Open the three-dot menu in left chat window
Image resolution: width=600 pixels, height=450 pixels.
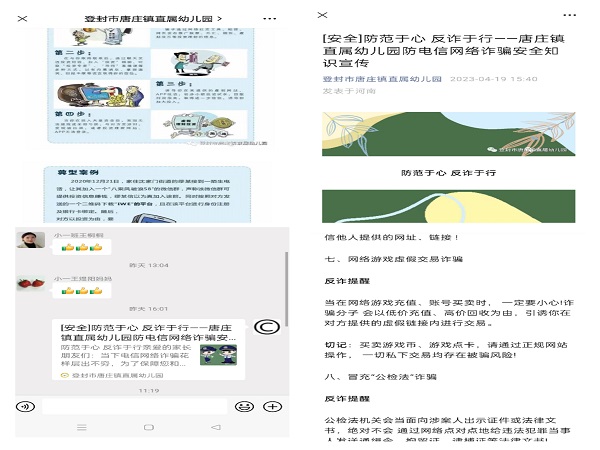pyautogui.click(x=269, y=18)
